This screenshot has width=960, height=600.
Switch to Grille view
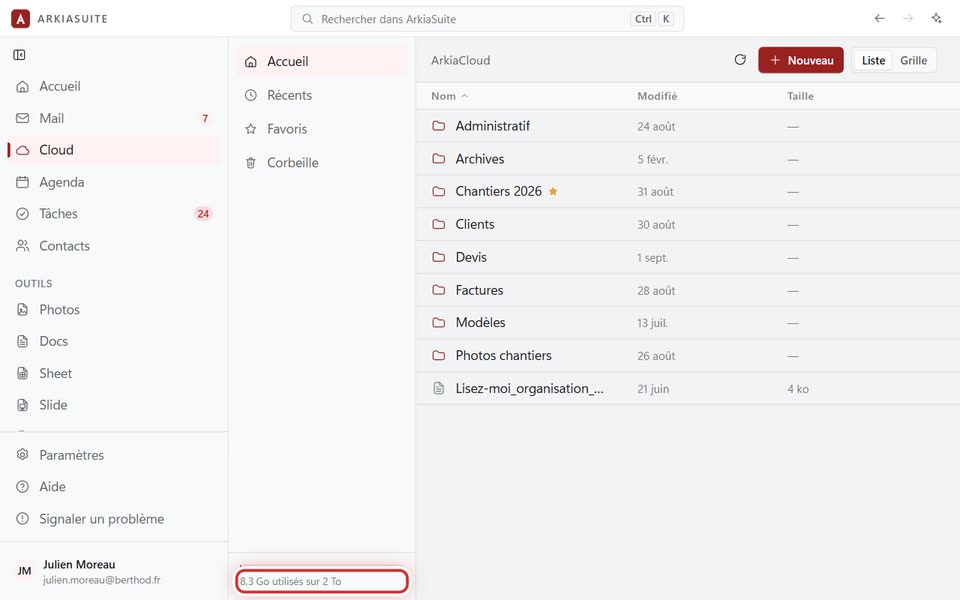click(913, 60)
